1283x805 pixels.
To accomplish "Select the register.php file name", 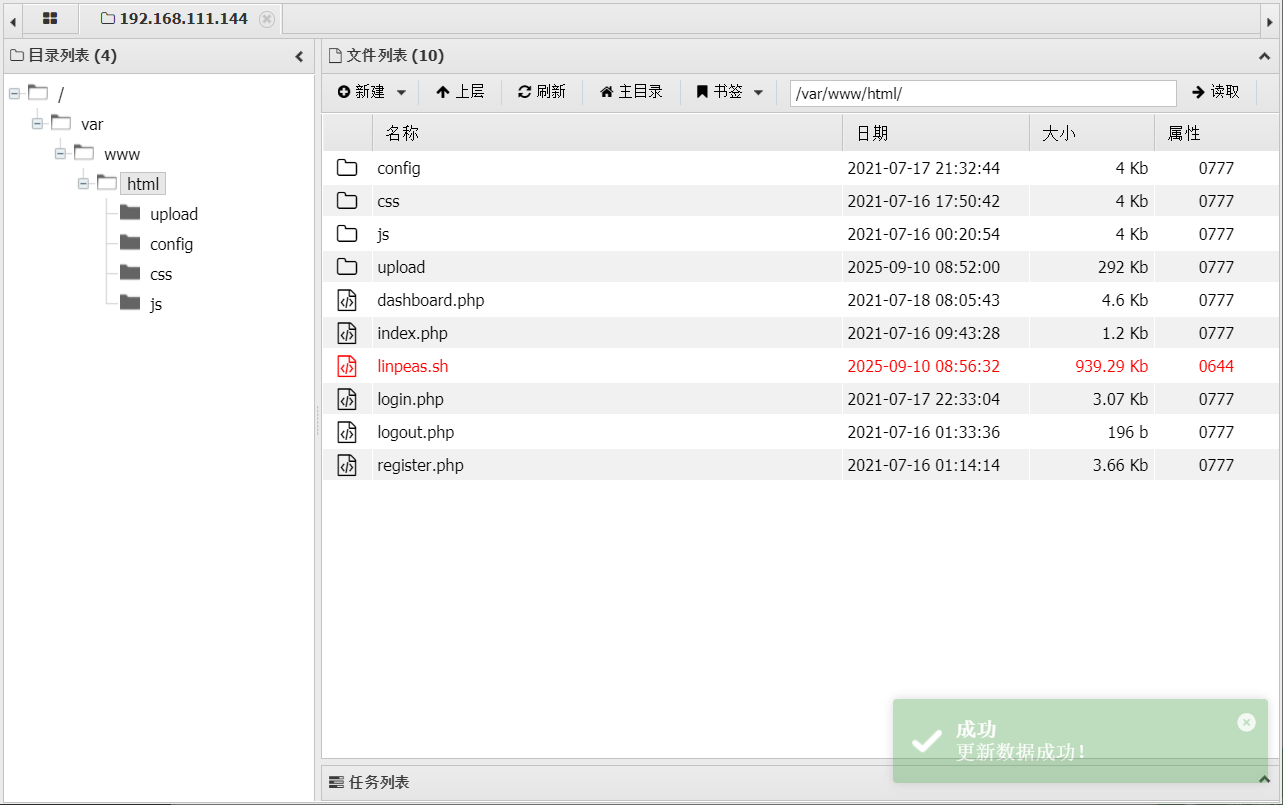I will [x=420, y=465].
